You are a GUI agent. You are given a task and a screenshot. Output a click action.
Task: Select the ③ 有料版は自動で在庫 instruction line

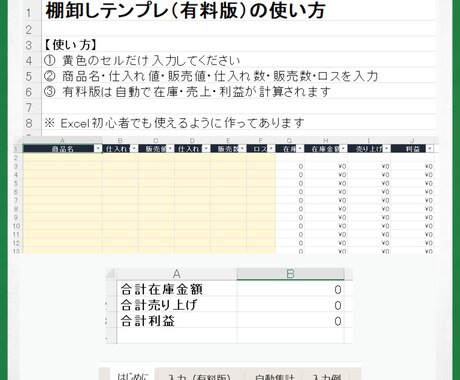239,91
